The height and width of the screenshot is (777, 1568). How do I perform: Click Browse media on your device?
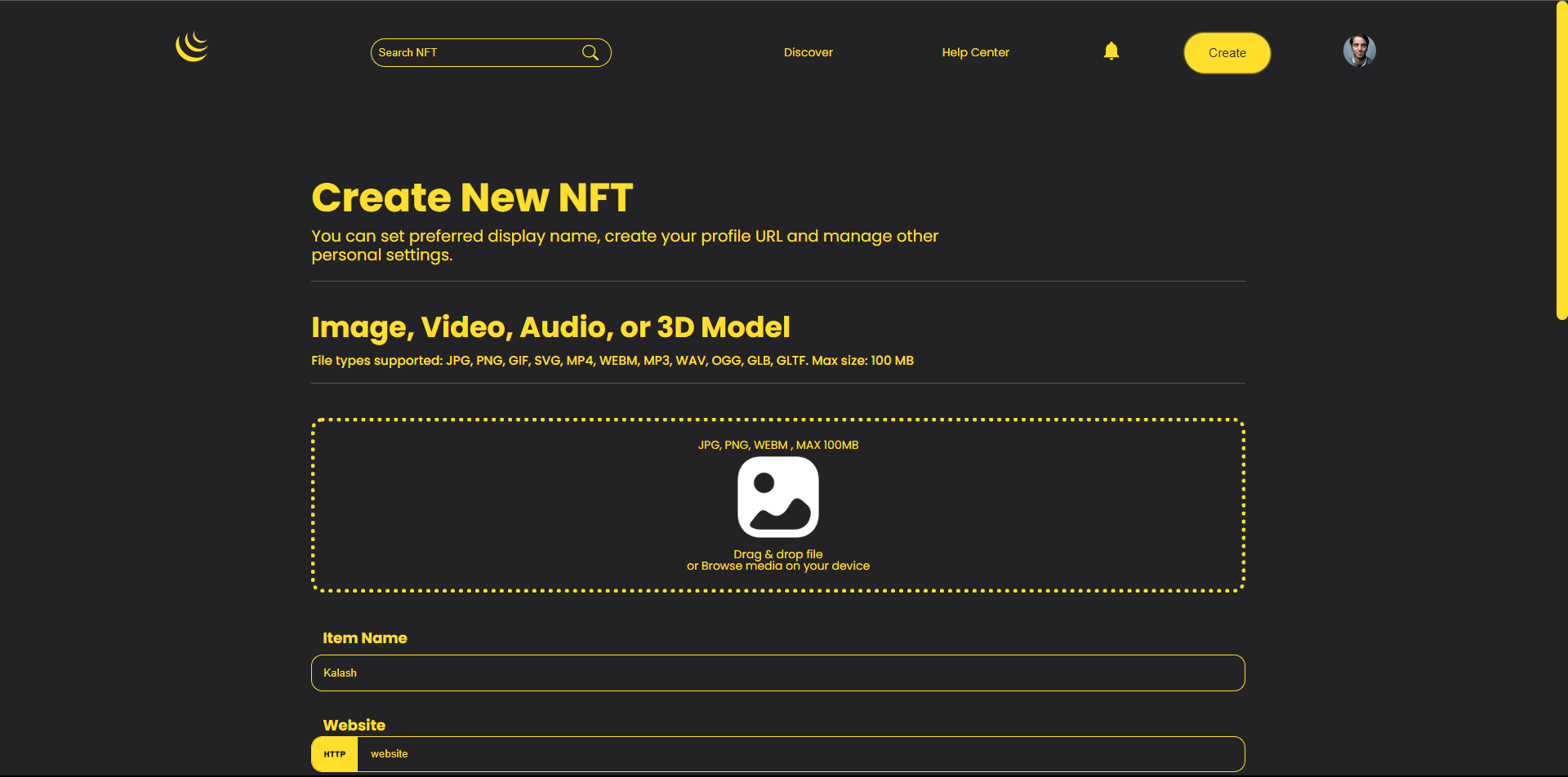pos(777,565)
